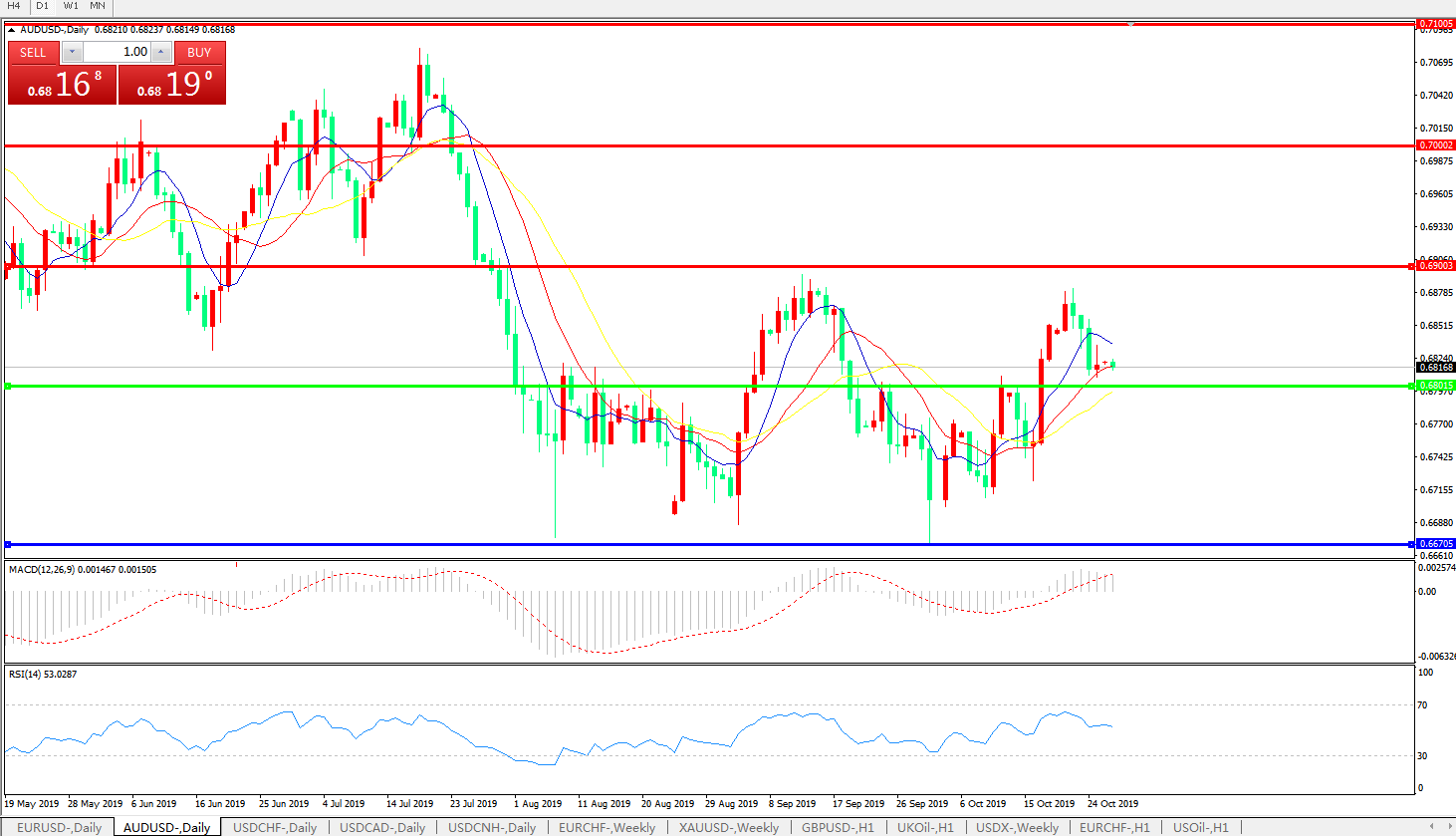Click the red 0.70002 price label
Image resolution: width=1456 pixels, height=836 pixels.
point(1435,145)
